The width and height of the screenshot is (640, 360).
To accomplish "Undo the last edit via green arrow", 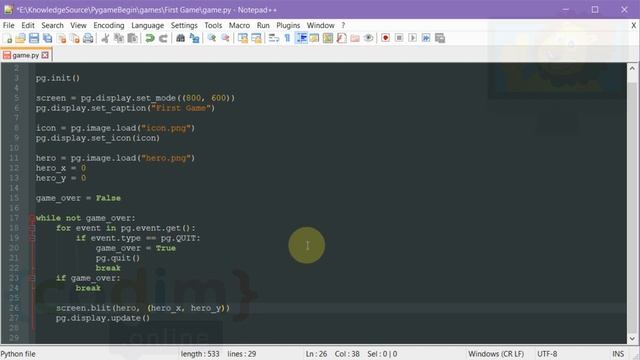I will tap(150, 38).
